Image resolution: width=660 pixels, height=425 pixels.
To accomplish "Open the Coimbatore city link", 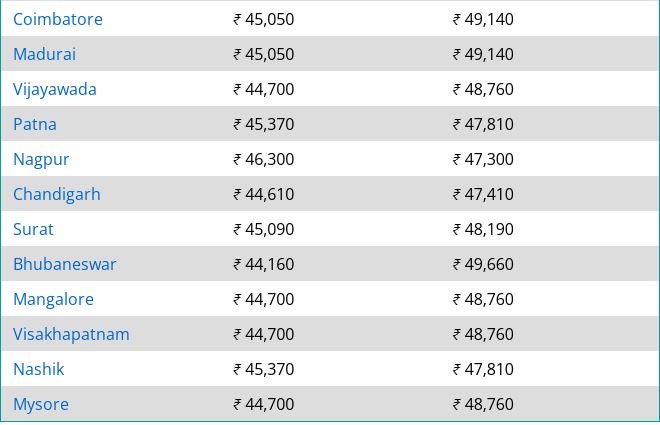I will (58, 19).
